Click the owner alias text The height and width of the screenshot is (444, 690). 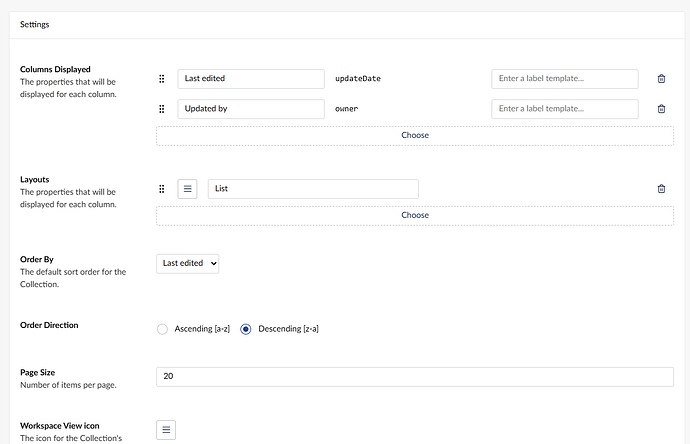(346, 109)
